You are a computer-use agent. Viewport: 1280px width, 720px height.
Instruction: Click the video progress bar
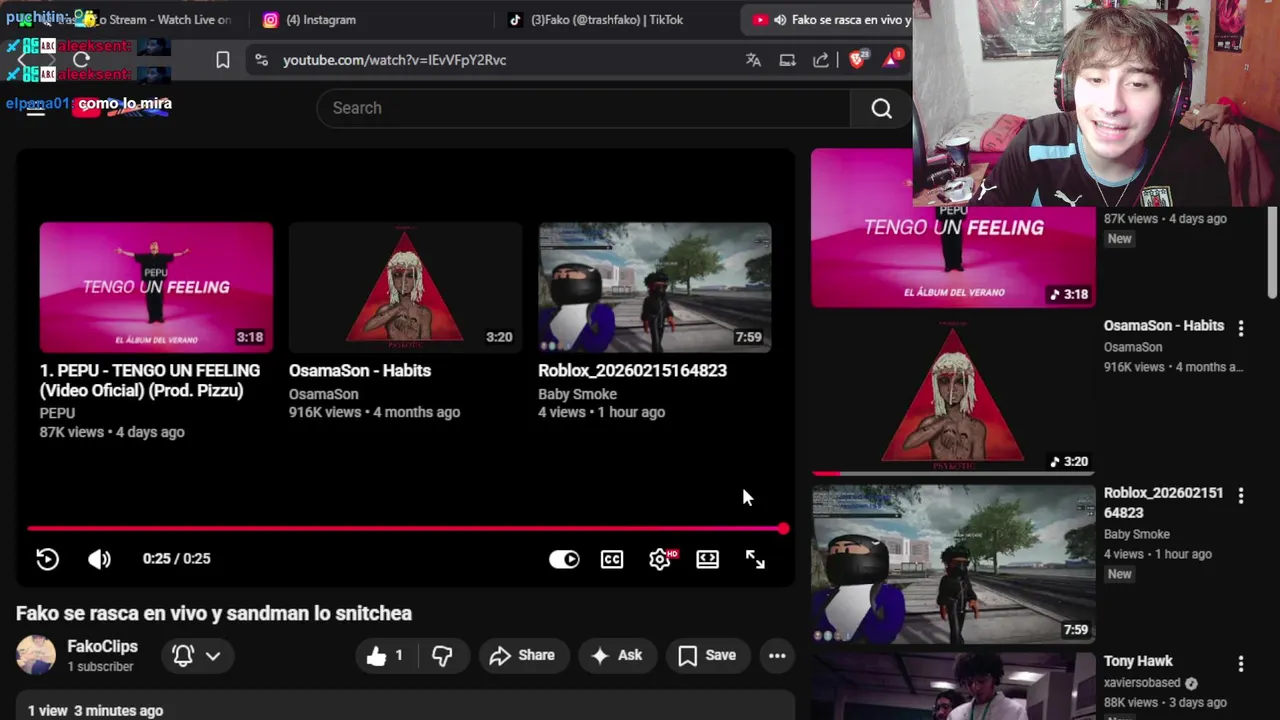405,529
